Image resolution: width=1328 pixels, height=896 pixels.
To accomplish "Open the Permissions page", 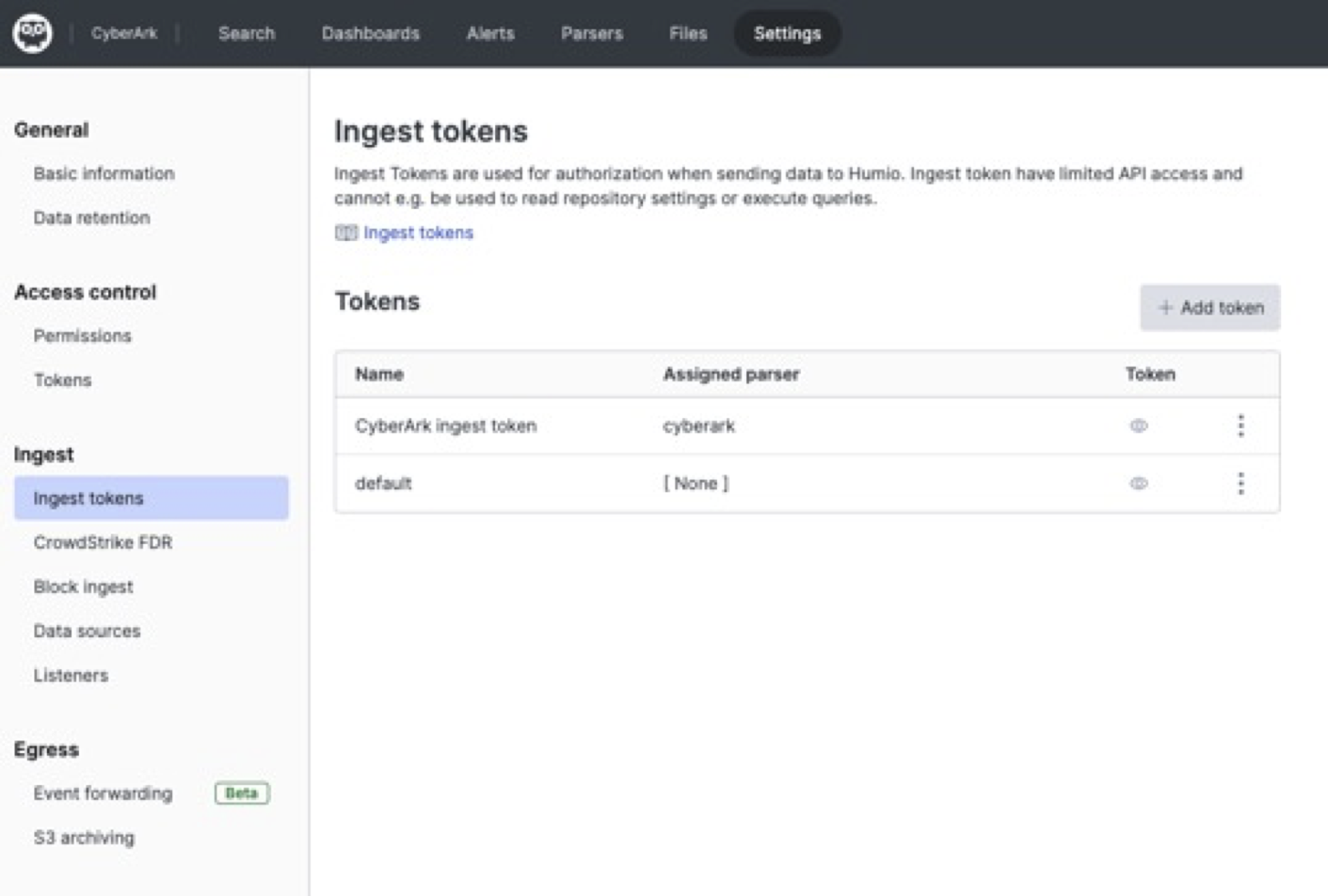I will click(x=82, y=336).
